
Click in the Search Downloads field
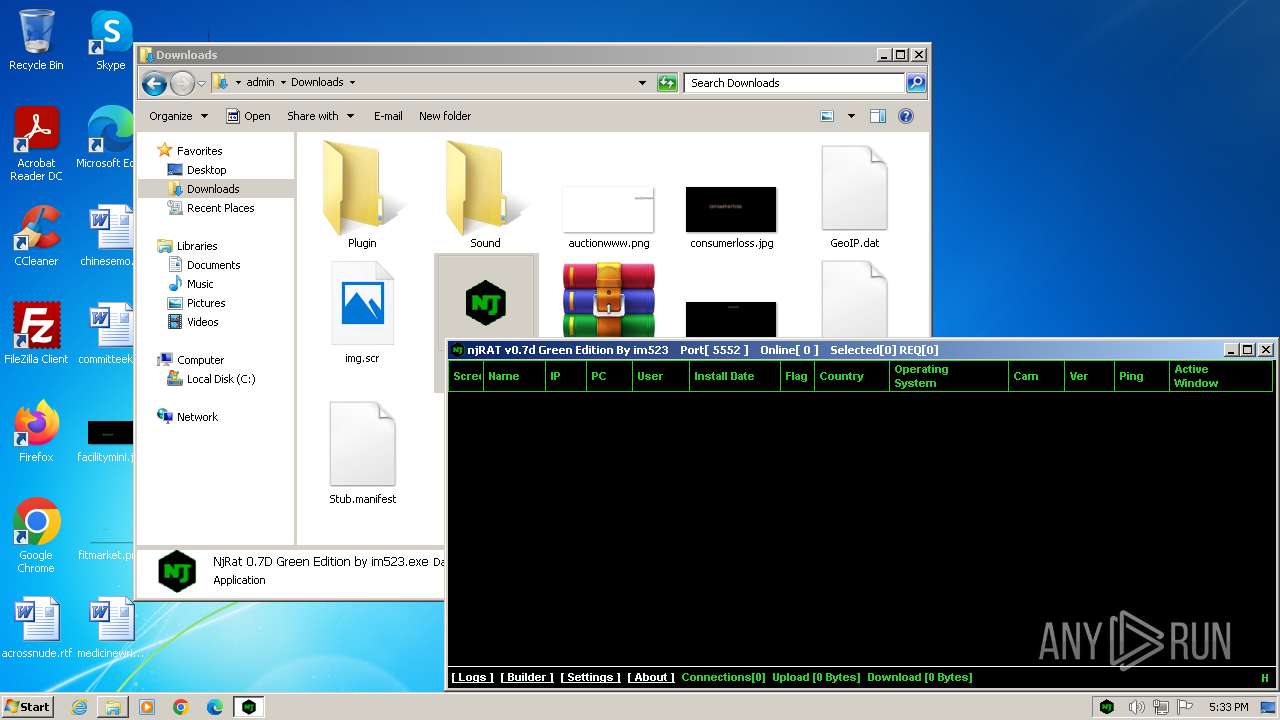point(795,83)
